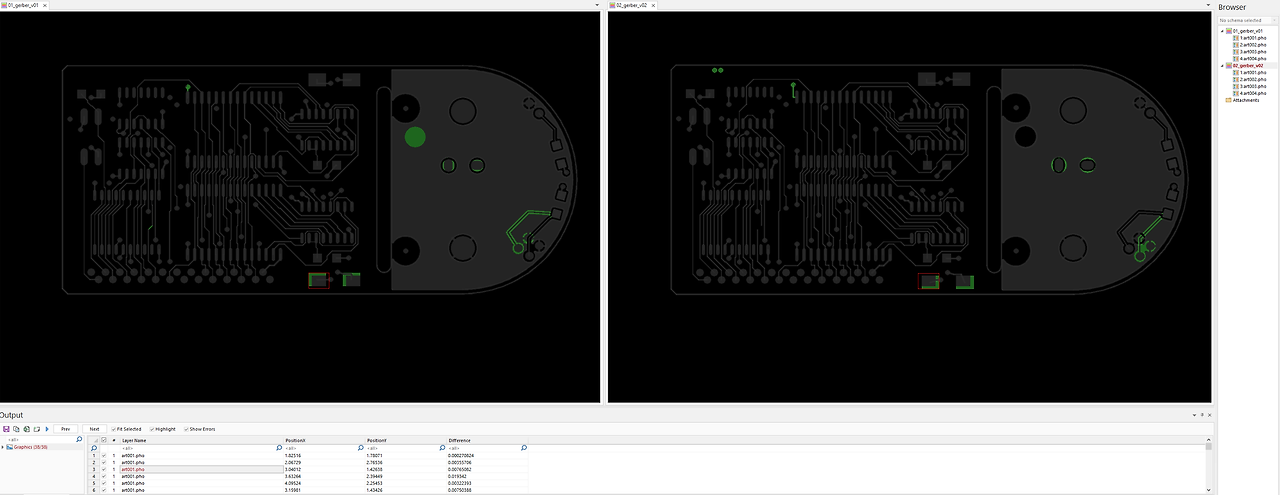Image resolution: width=1280 pixels, height=495 pixels.
Task: Click the blue play arrow in Output toolbar
Action: click(47, 429)
